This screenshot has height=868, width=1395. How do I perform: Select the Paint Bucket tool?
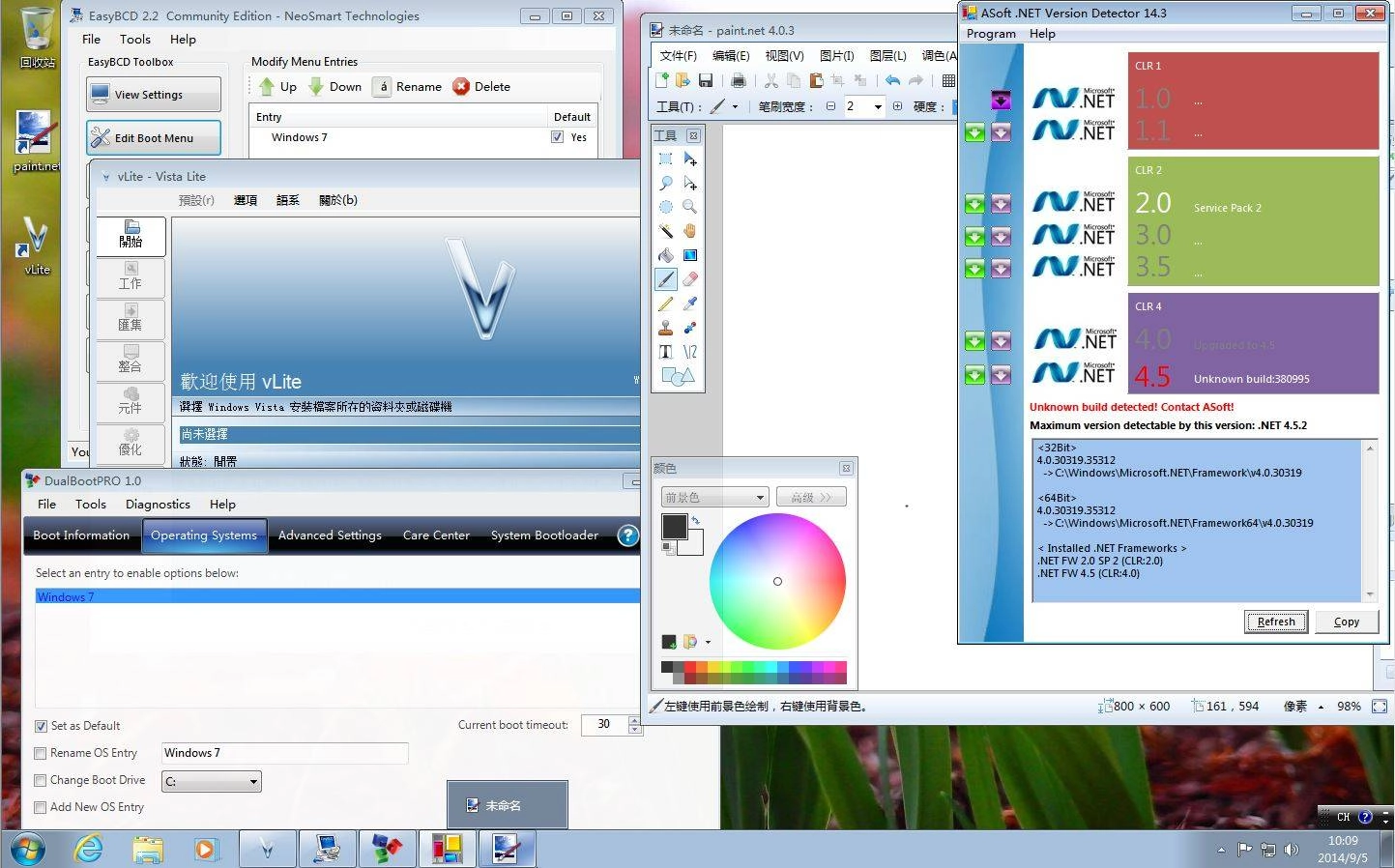665,255
